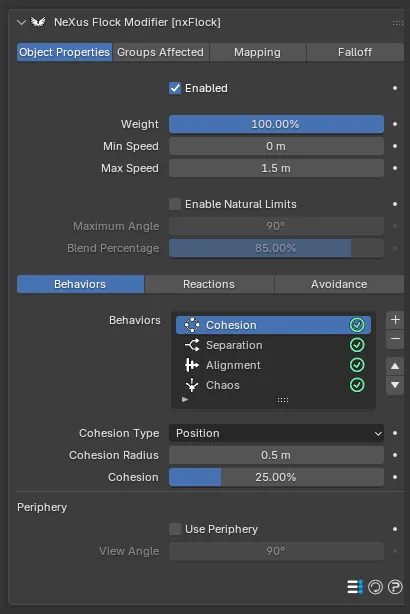Click the Alignment arrows icon
The height and width of the screenshot is (614, 410).
pyautogui.click(x=192, y=365)
